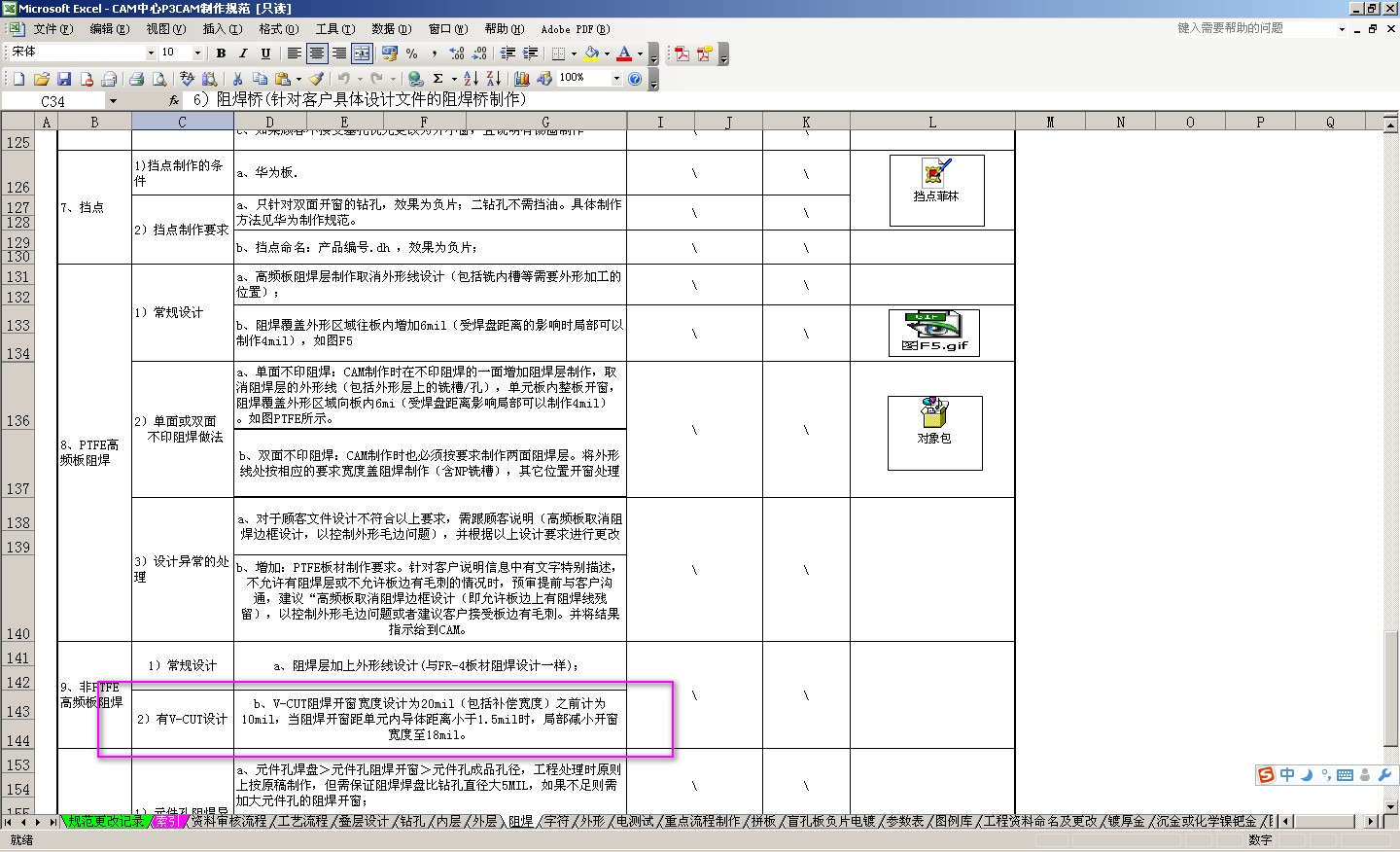Decrease decimal places
Image resolution: width=1400 pixels, height=852 pixels.
[479, 53]
